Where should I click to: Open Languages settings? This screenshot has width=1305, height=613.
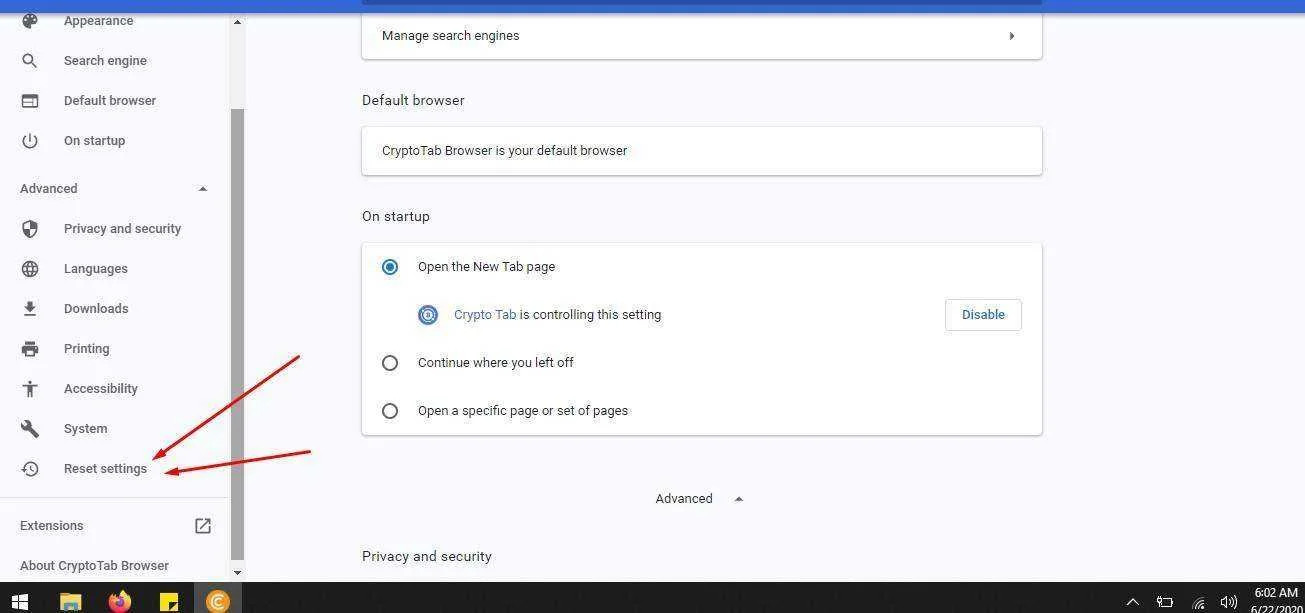[x=96, y=269]
